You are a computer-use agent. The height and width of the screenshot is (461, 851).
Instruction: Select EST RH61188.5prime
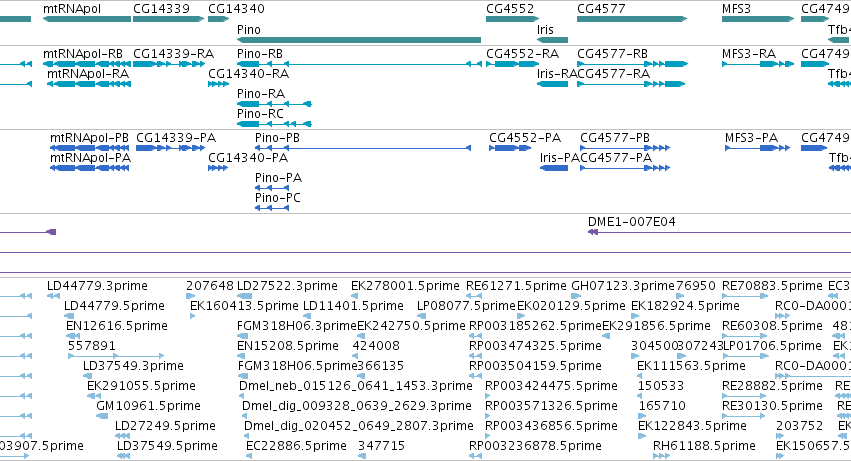pyautogui.click(x=704, y=447)
